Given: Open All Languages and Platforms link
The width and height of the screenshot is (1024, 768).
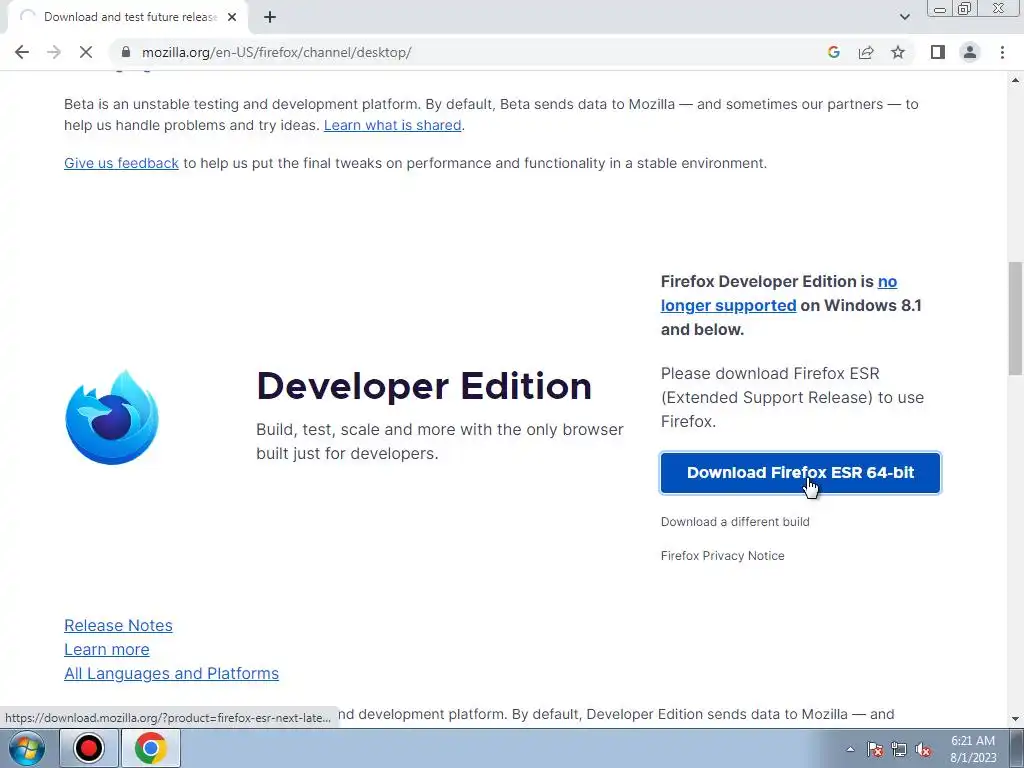Looking at the screenshot, I should point(171,673).
